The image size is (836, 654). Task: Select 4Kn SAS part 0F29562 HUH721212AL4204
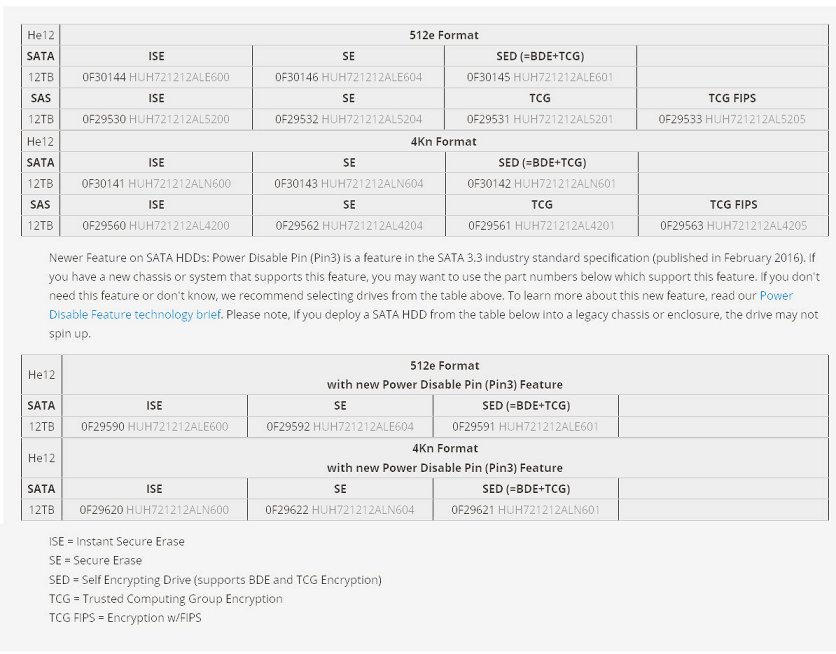click(349, 226)
